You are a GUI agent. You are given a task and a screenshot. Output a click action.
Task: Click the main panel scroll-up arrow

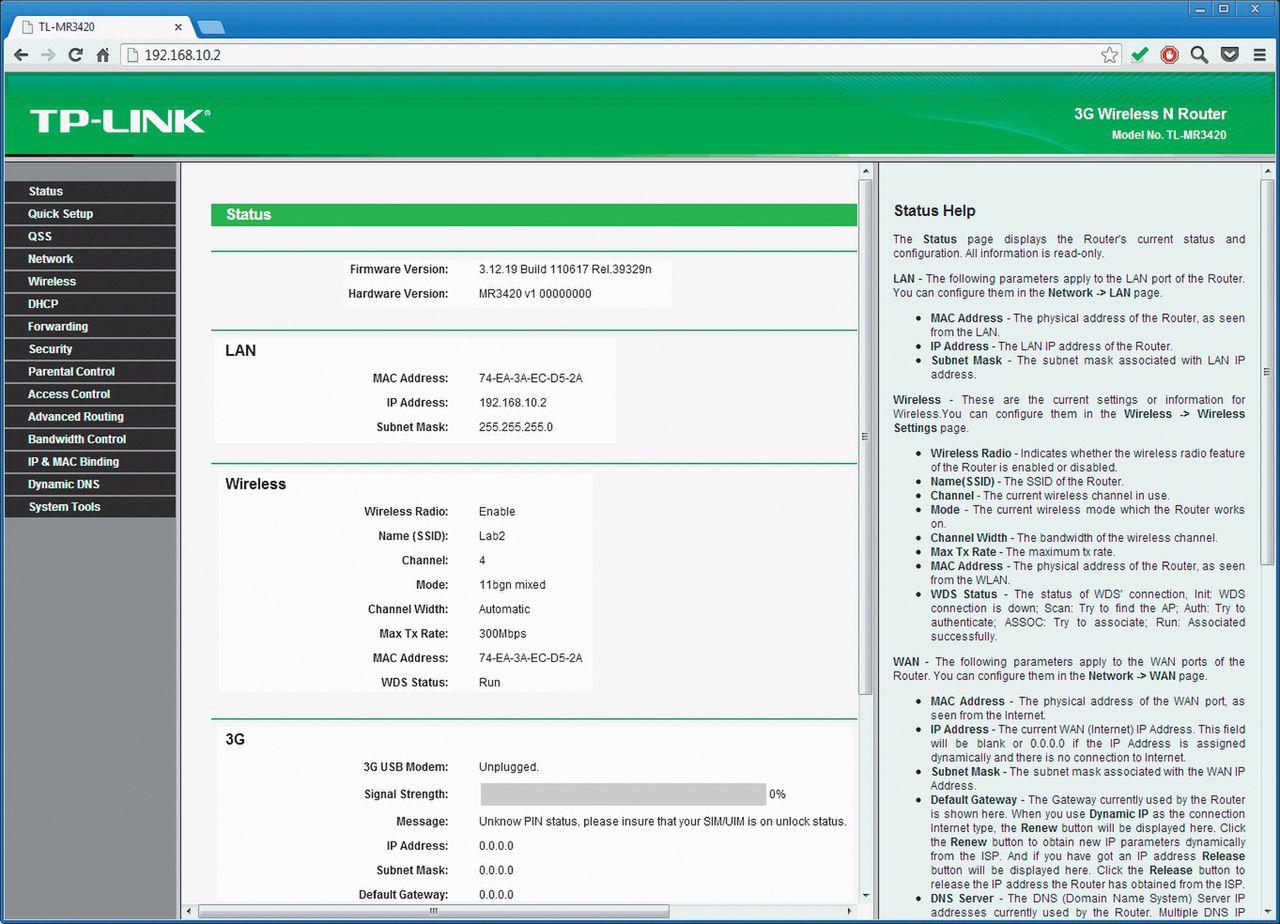(866, 171)
